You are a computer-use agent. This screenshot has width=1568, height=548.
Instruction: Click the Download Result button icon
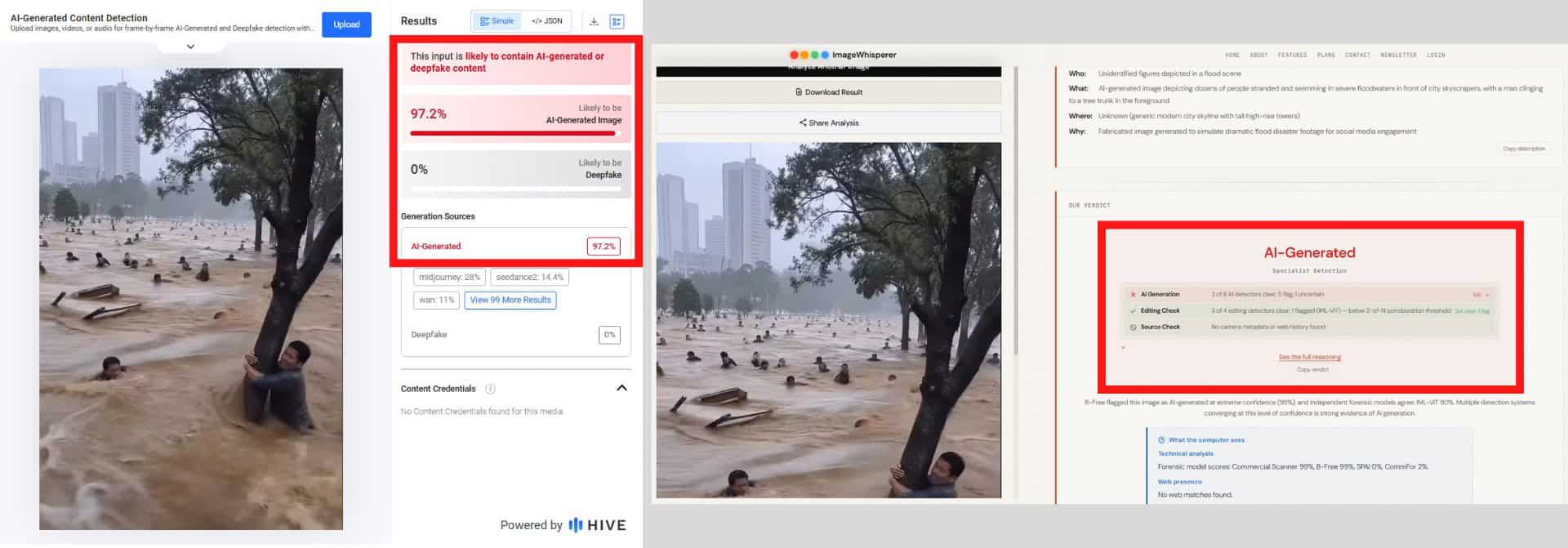click(x=799, y=92)
